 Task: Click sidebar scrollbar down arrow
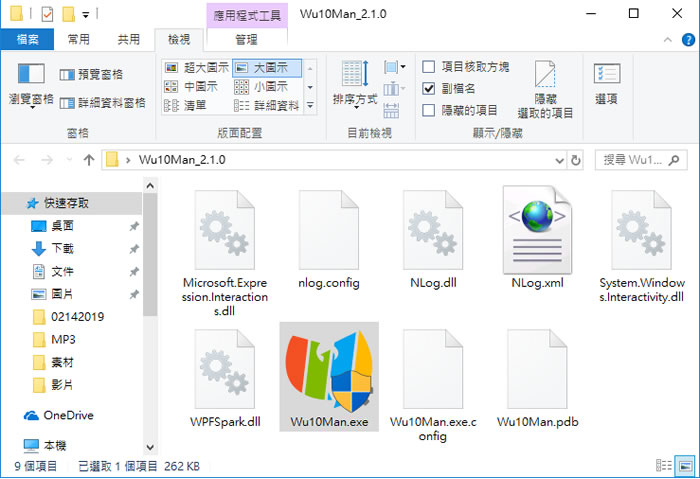(150, 447)
